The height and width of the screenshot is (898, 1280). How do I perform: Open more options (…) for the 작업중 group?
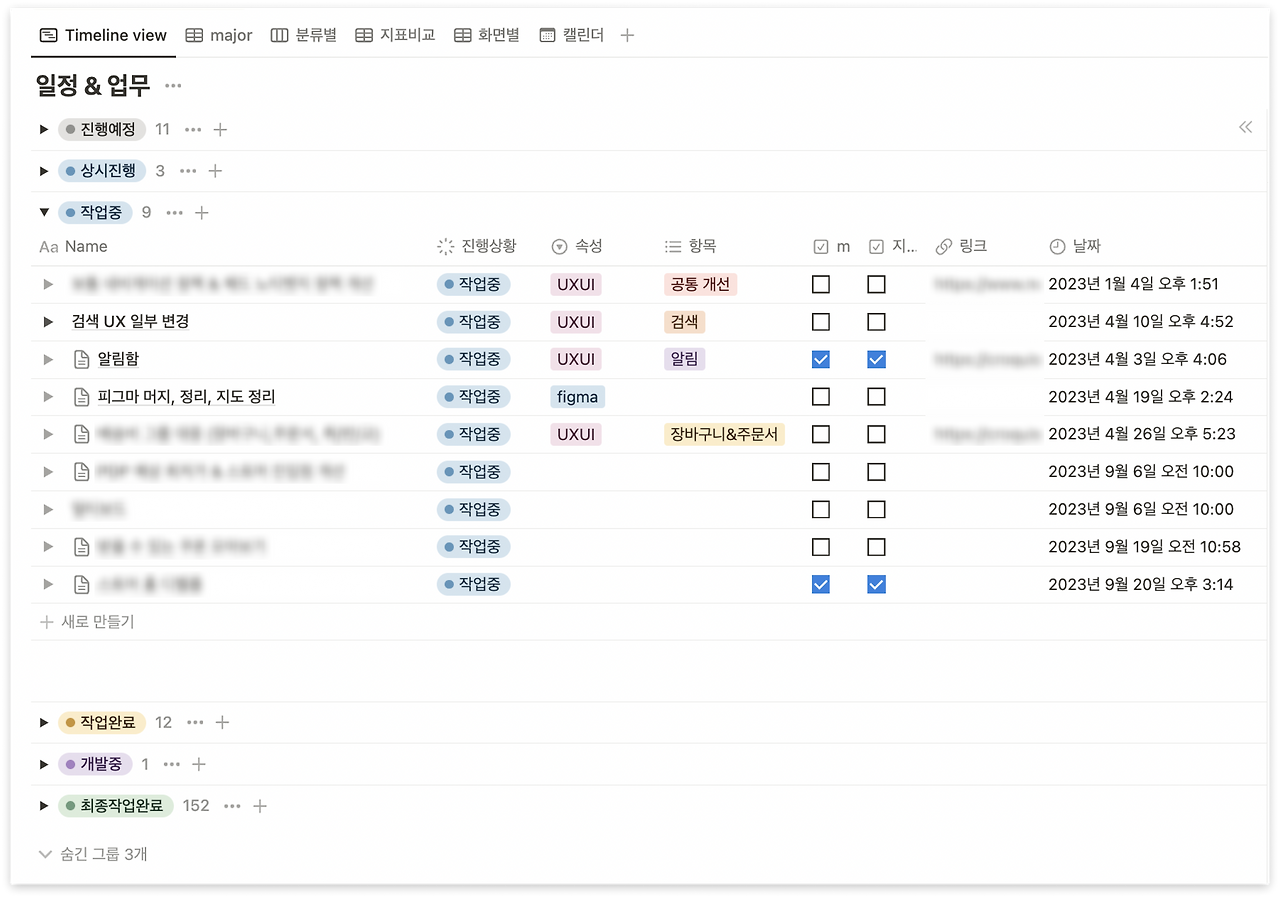(x=173, y=212)
